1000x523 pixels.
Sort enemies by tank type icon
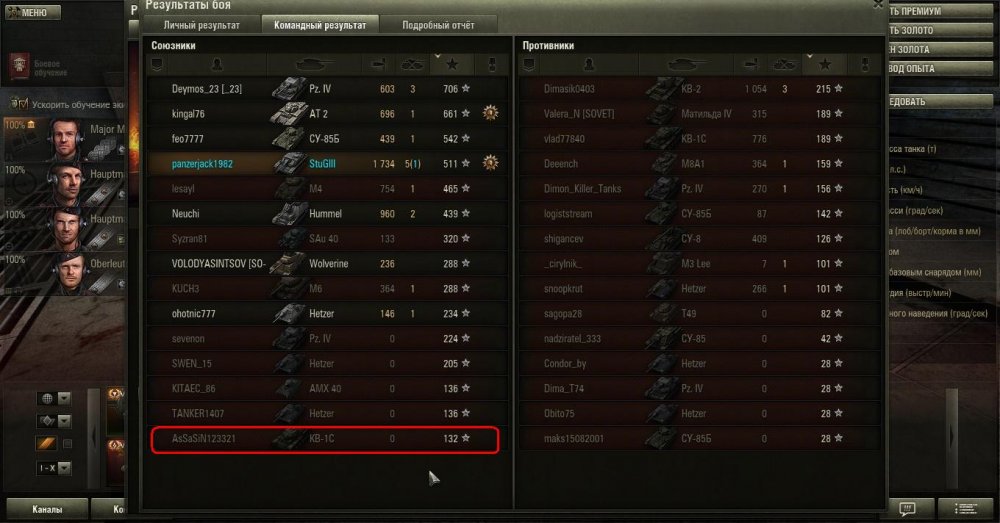point(686,64)
